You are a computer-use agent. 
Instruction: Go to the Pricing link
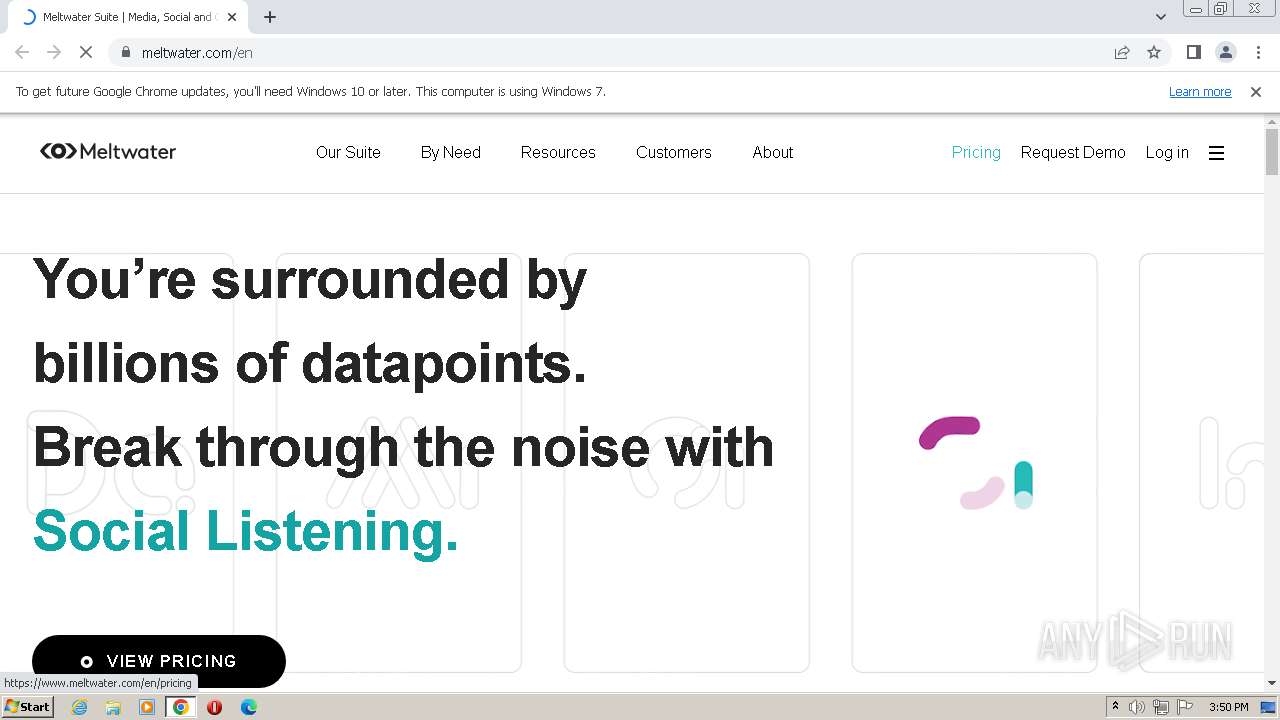click(976, 152)
